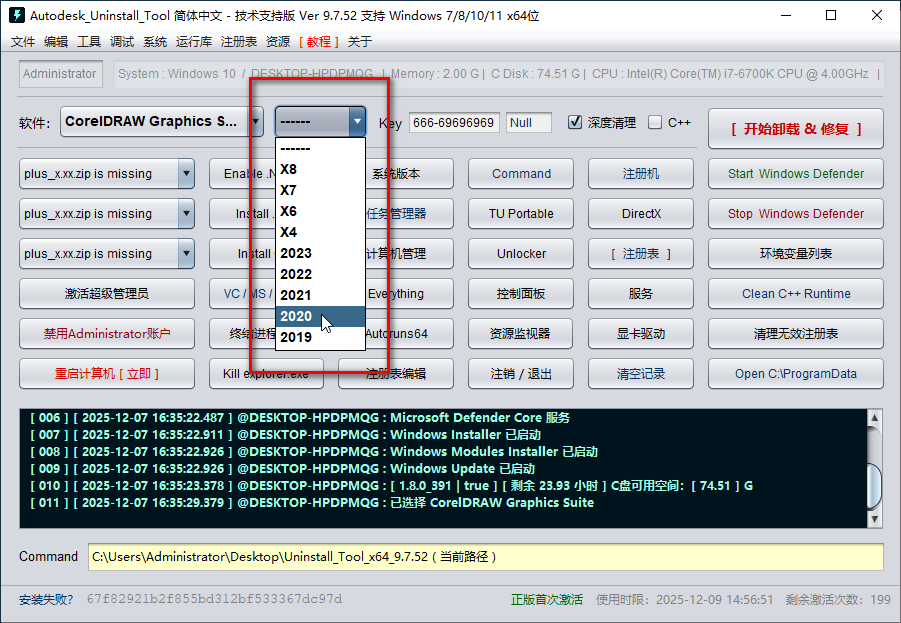
Task: Launch TU Portable
Action: [x=521, y=214]
